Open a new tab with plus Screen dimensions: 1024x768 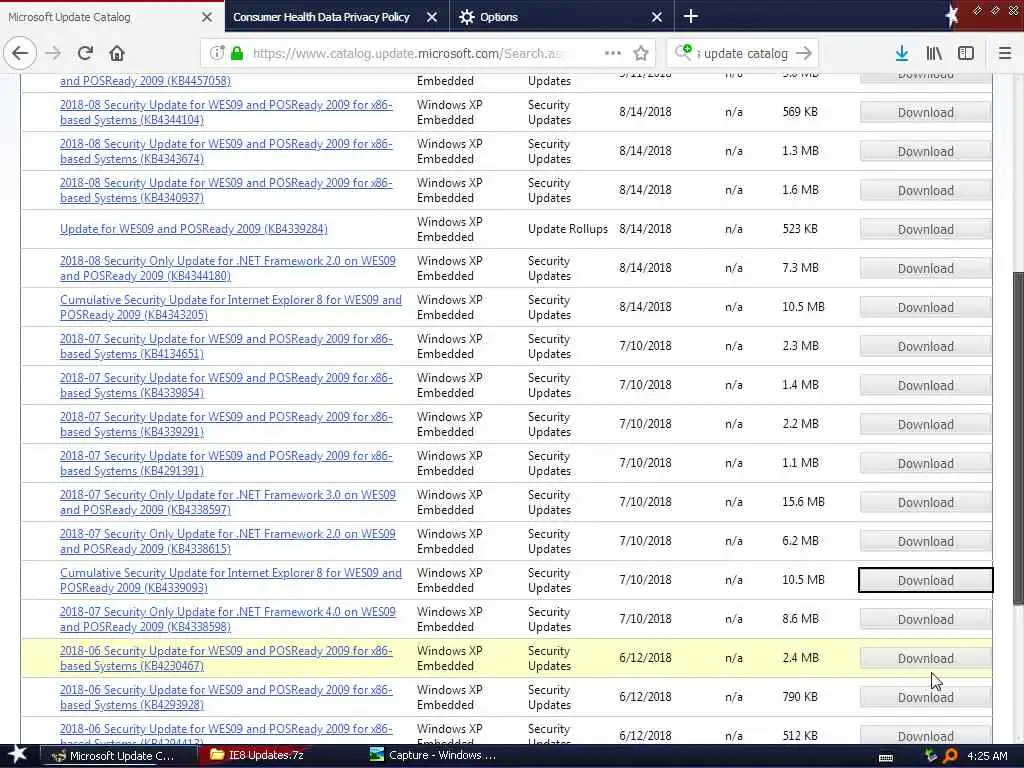pos(691,16)
